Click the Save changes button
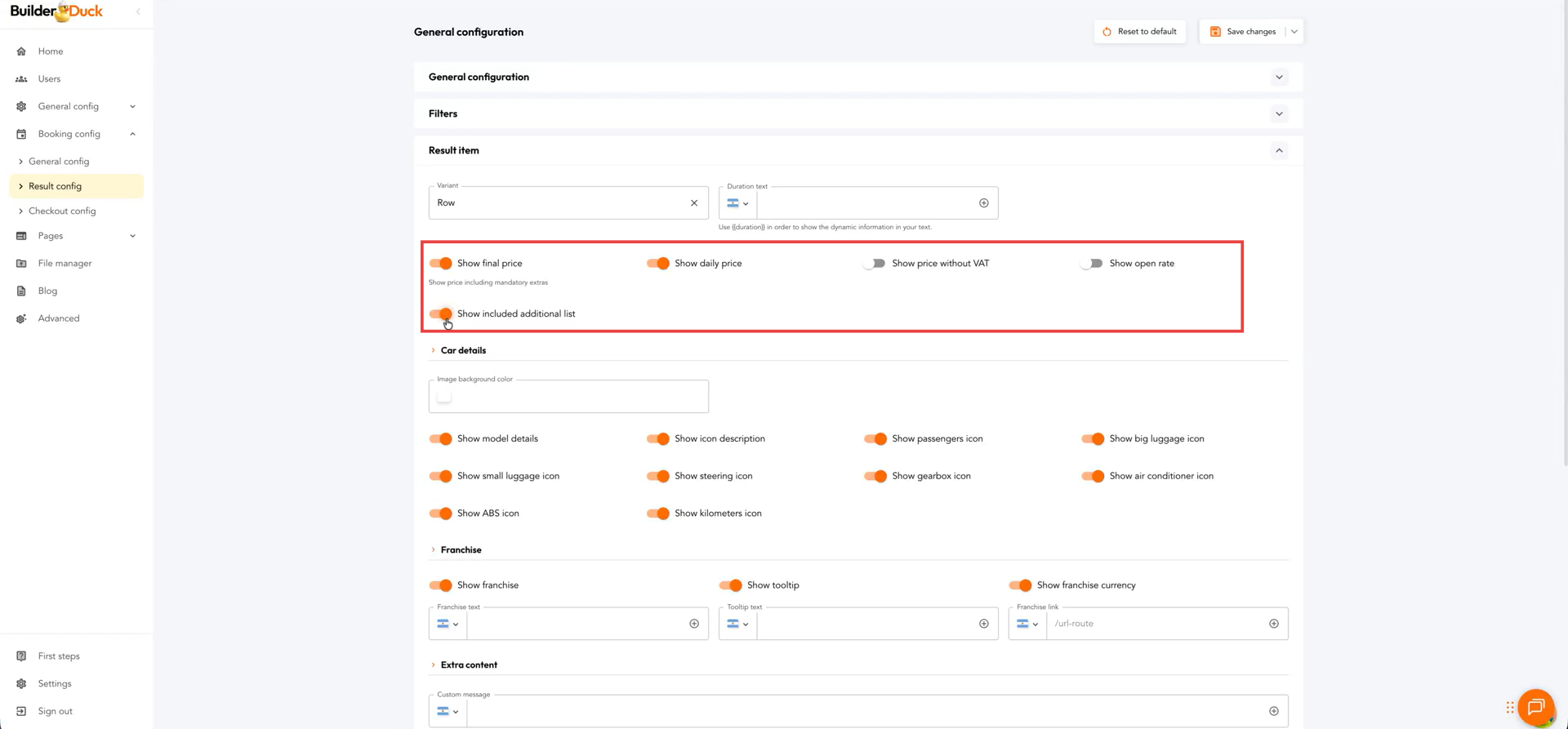Image resolution: width=1568 pixels, height=729 pixels. tap(1243, 32)
